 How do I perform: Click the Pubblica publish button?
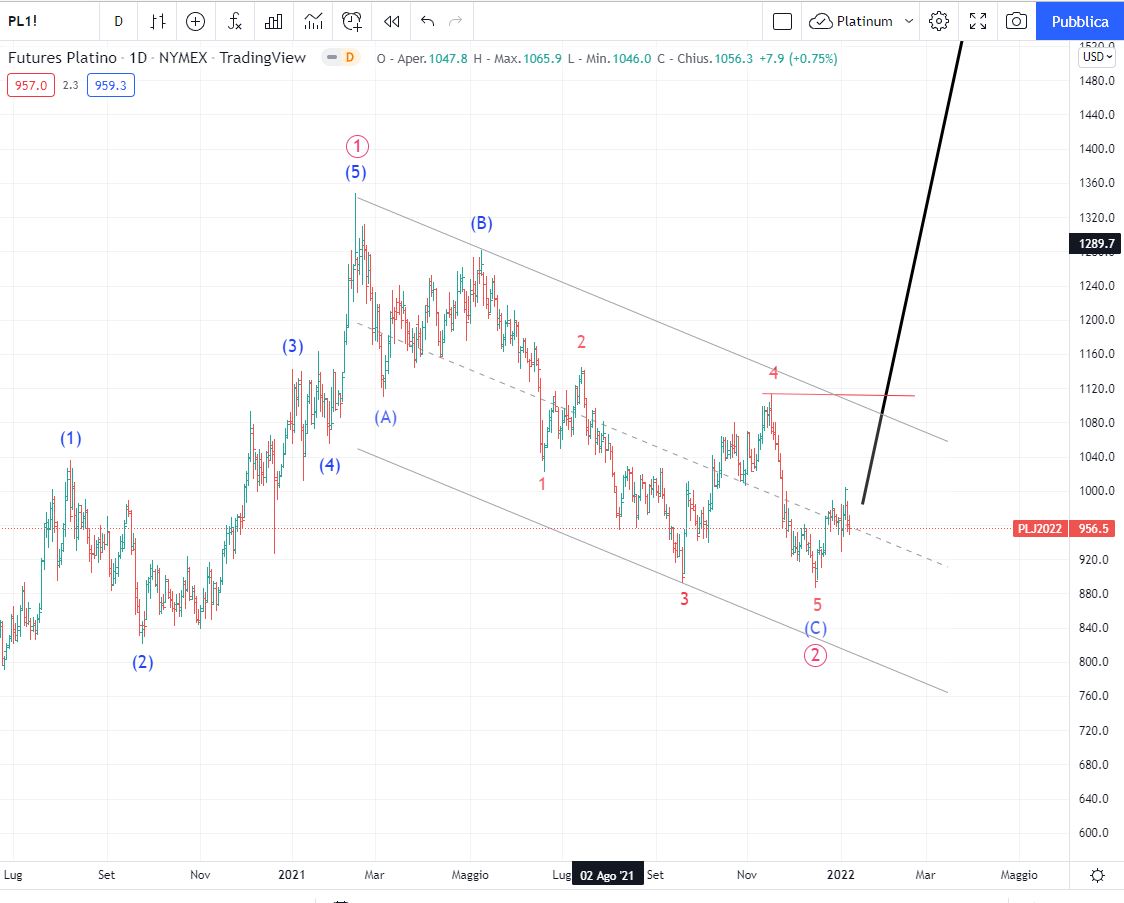pos(1080,22)
